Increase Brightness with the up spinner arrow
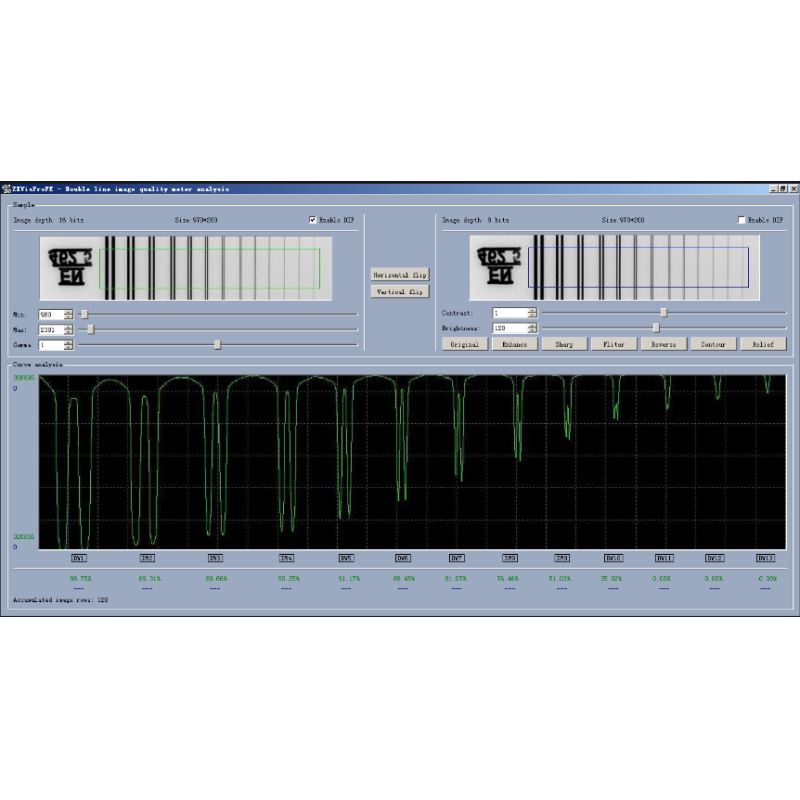Viewport: 800px width, 800px height. coord(532,326)
